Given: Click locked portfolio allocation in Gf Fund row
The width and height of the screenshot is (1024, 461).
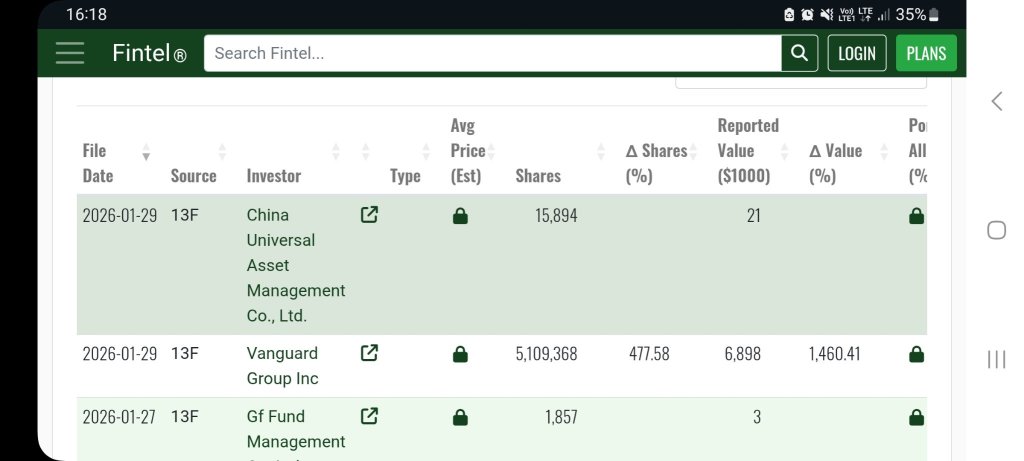Looking at the screenshot, I should pyautogui.click(x=916, y=417).
